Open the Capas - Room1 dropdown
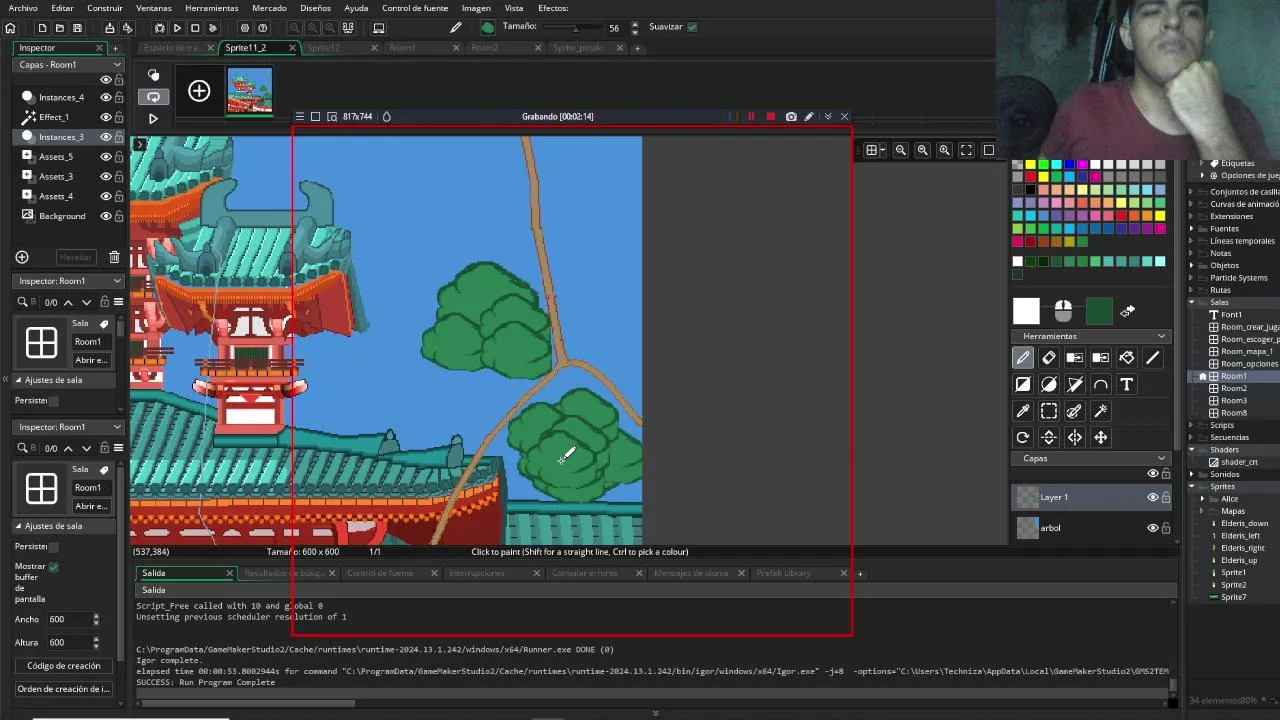Image resolution: width=1280 pixels, height=720 pixels. tap(69, 64)
